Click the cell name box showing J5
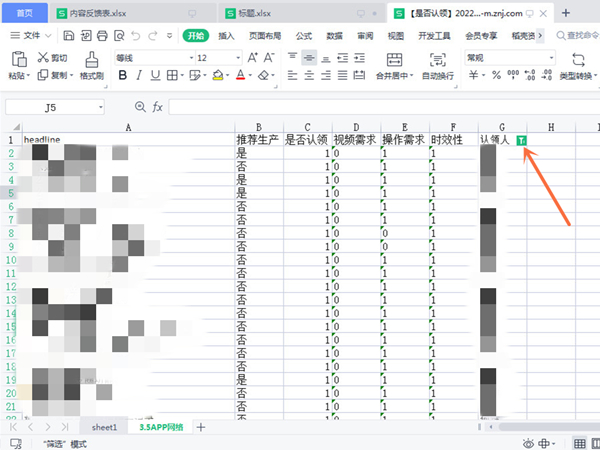600x450 pixels. point(55,107)
